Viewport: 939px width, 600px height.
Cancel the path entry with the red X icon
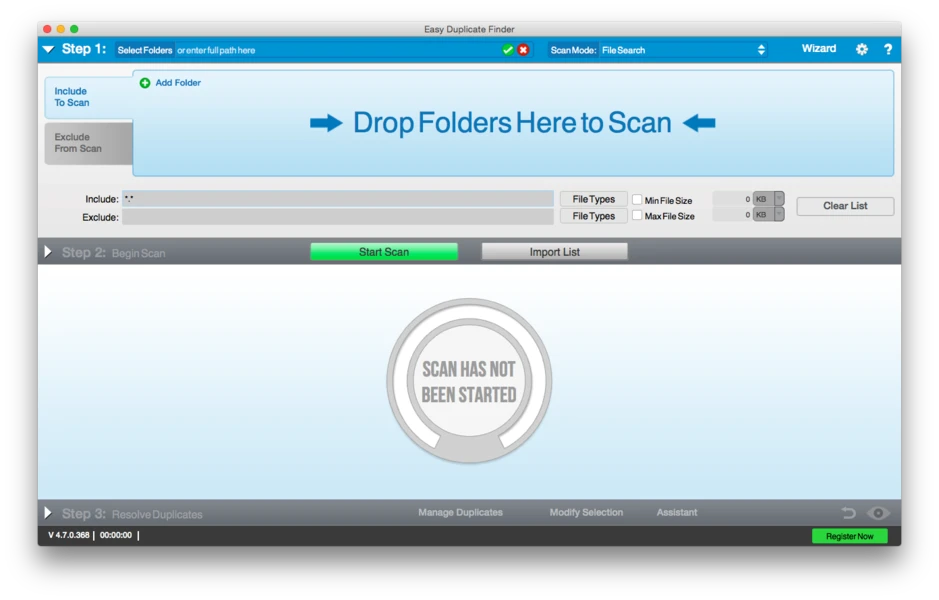point(523,50)
